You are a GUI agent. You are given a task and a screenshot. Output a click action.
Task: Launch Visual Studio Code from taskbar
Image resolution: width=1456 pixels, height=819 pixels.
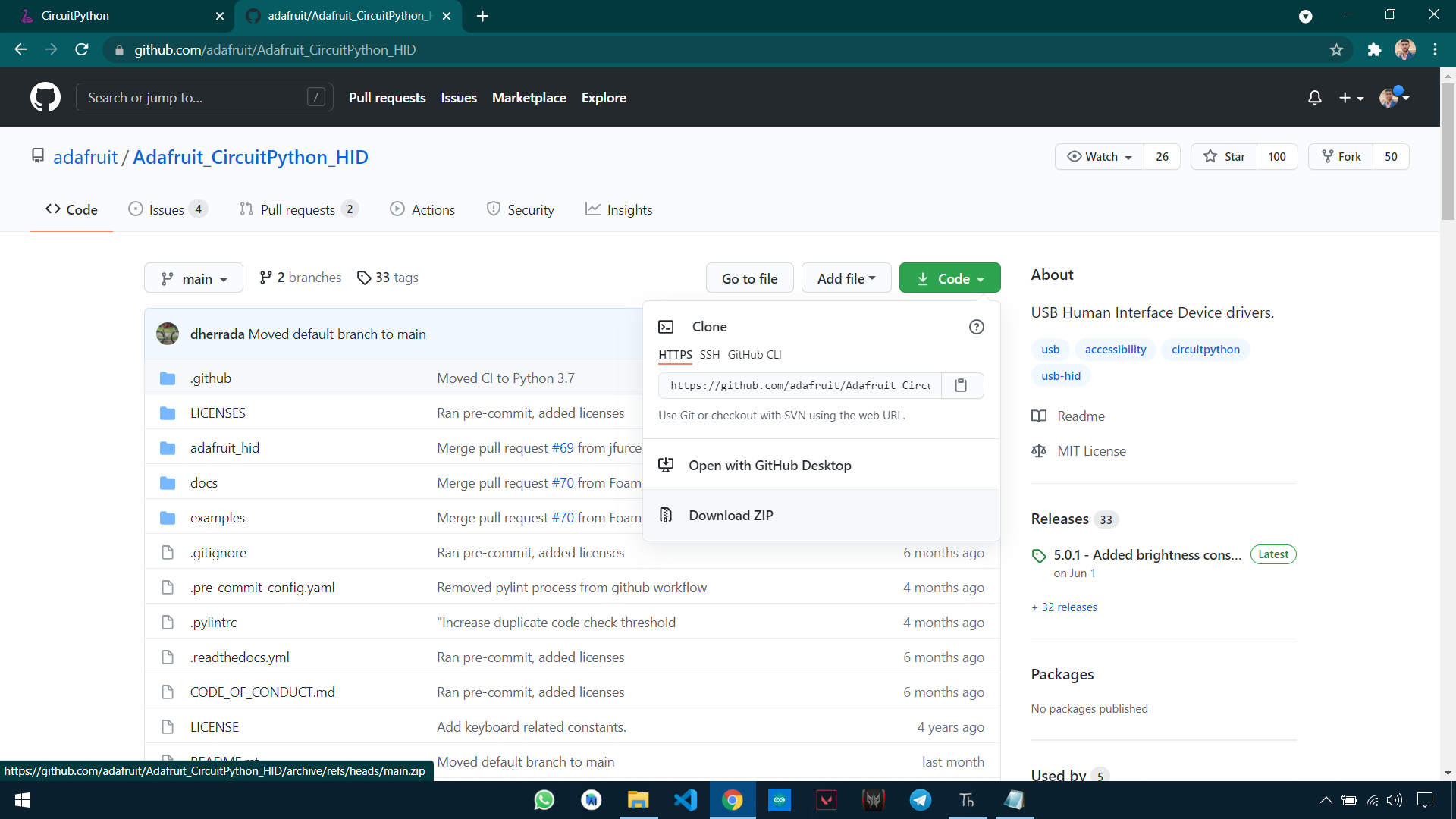click(x=685, y=800)
